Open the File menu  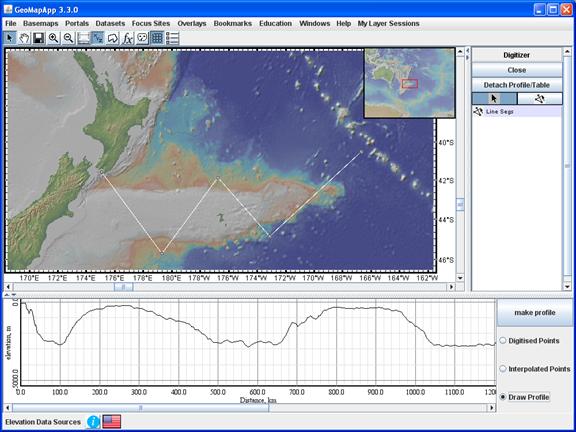click(x=11, y=23)
